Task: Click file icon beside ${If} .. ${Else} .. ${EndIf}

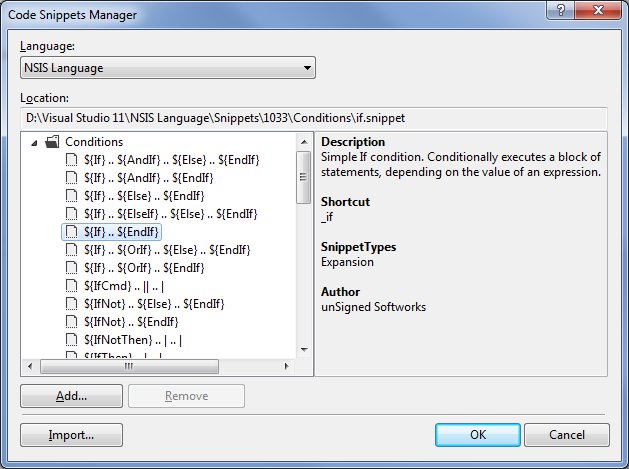Action: (71, 196)
